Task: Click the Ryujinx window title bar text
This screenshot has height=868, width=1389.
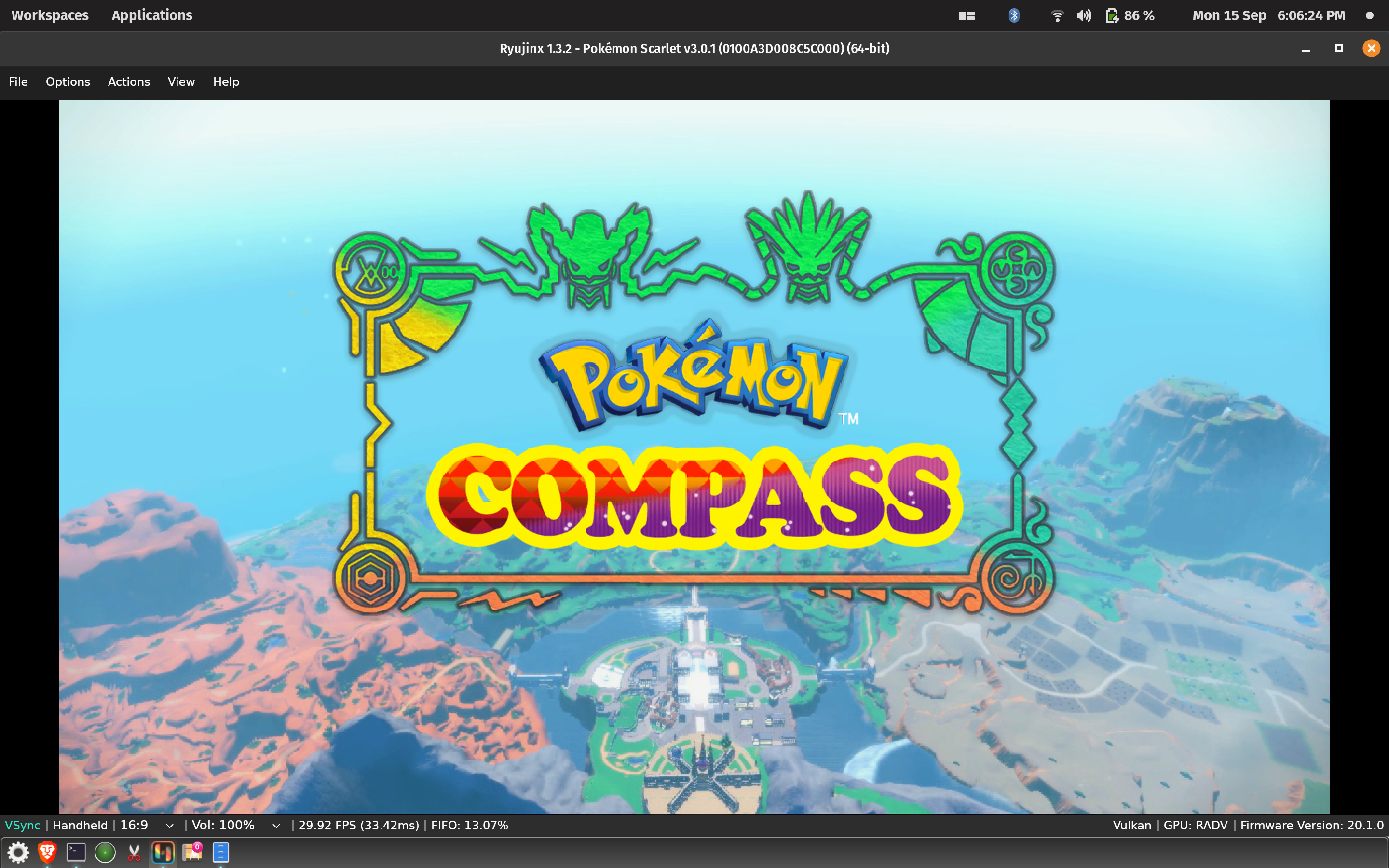Action: [x=694, y=48]
